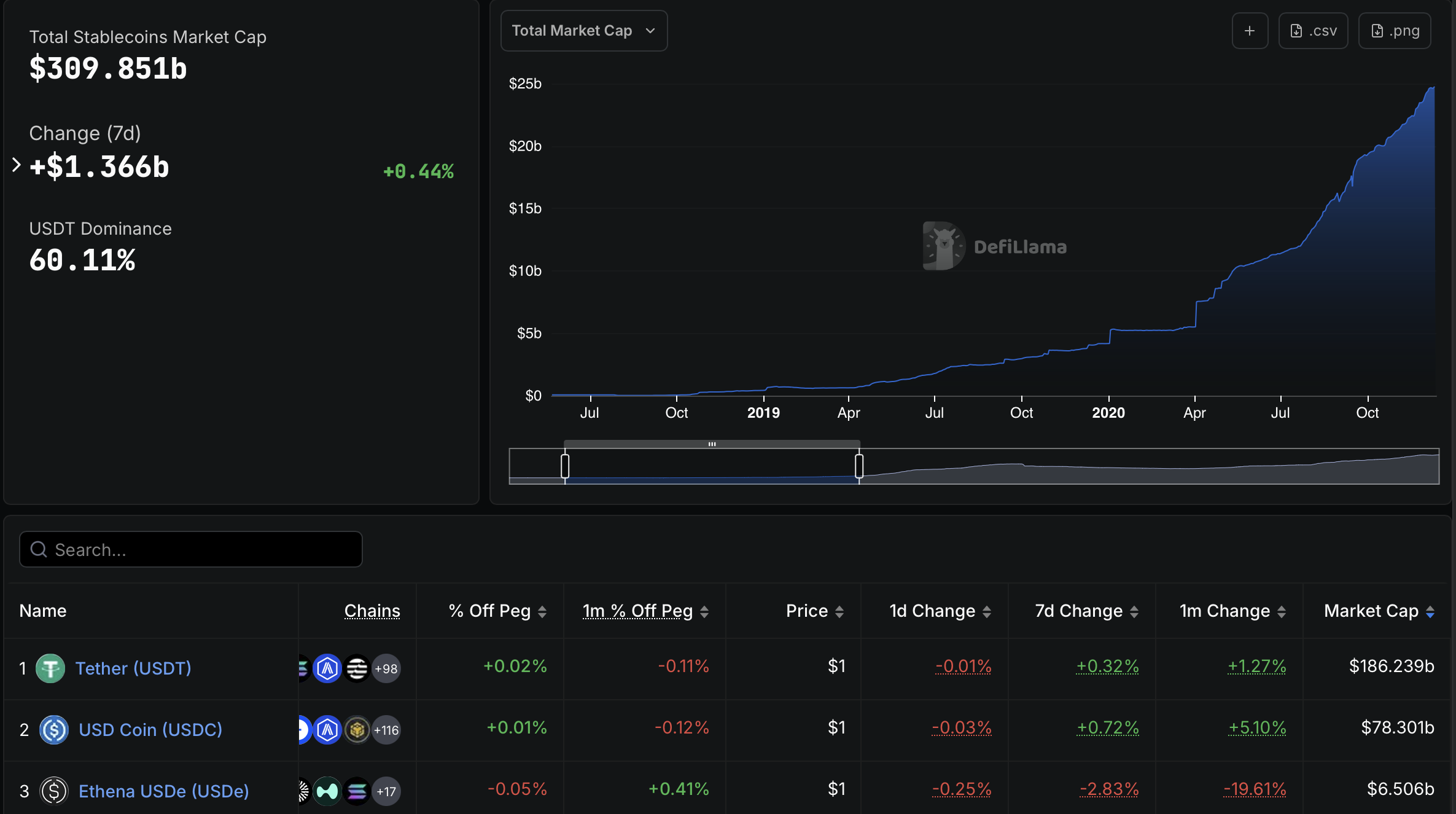
Task: Click the +98 extra chains badge on Tether's row
Action: pyautogui.click(x=386, y=668)
